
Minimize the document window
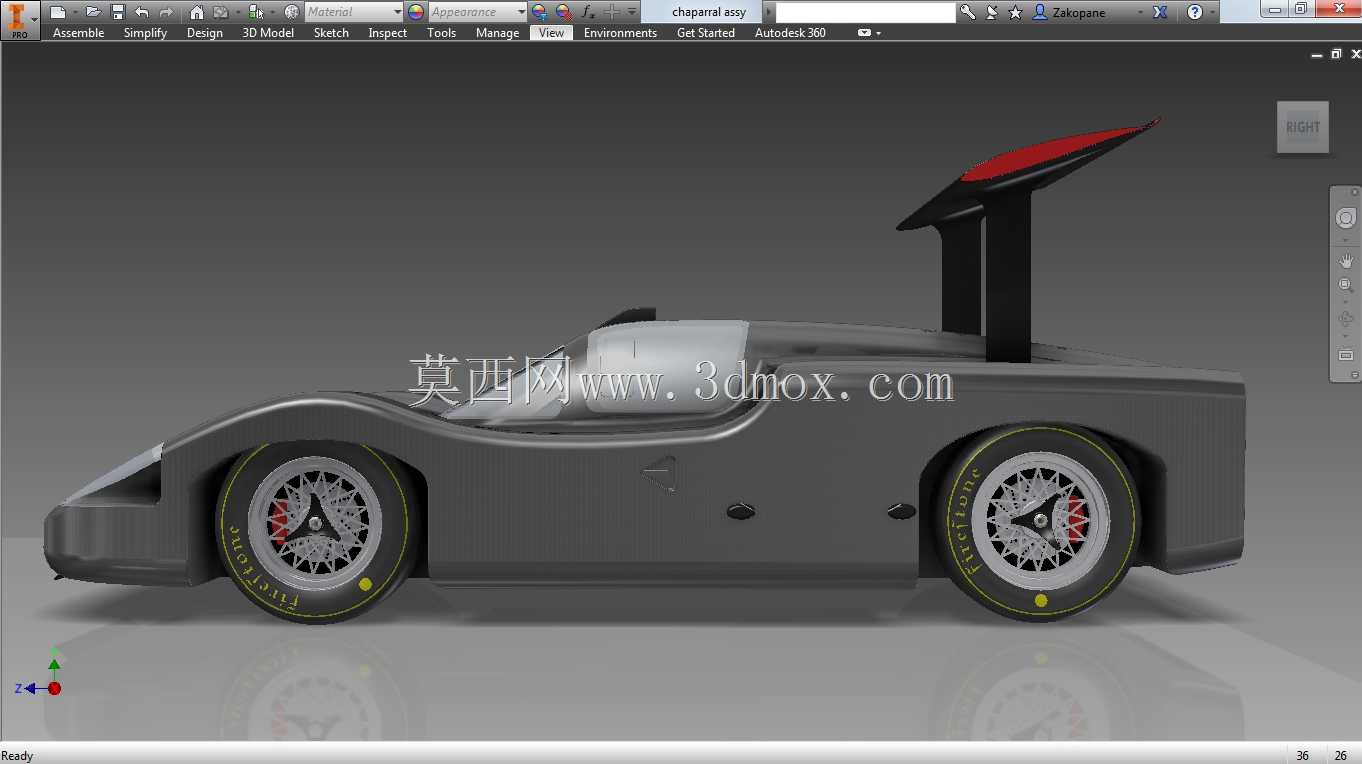click(1317, 55)
